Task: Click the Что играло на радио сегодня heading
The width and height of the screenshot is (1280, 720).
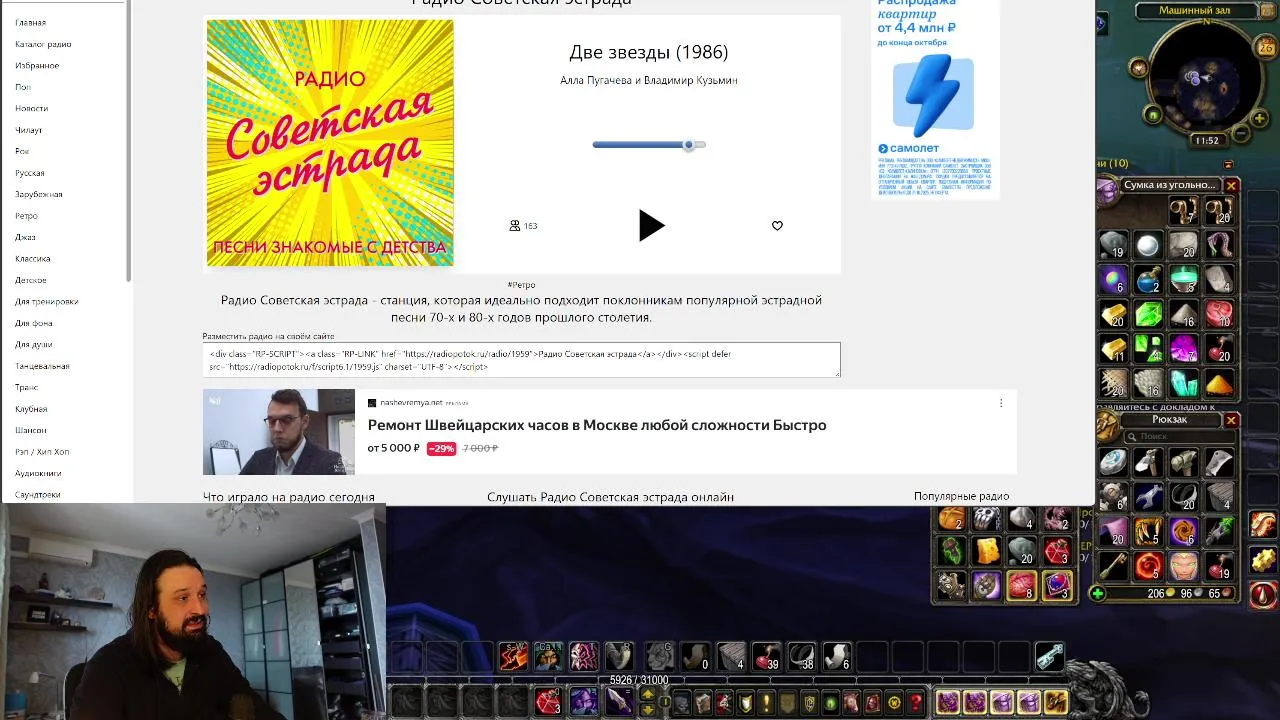Action: [289, 497]
